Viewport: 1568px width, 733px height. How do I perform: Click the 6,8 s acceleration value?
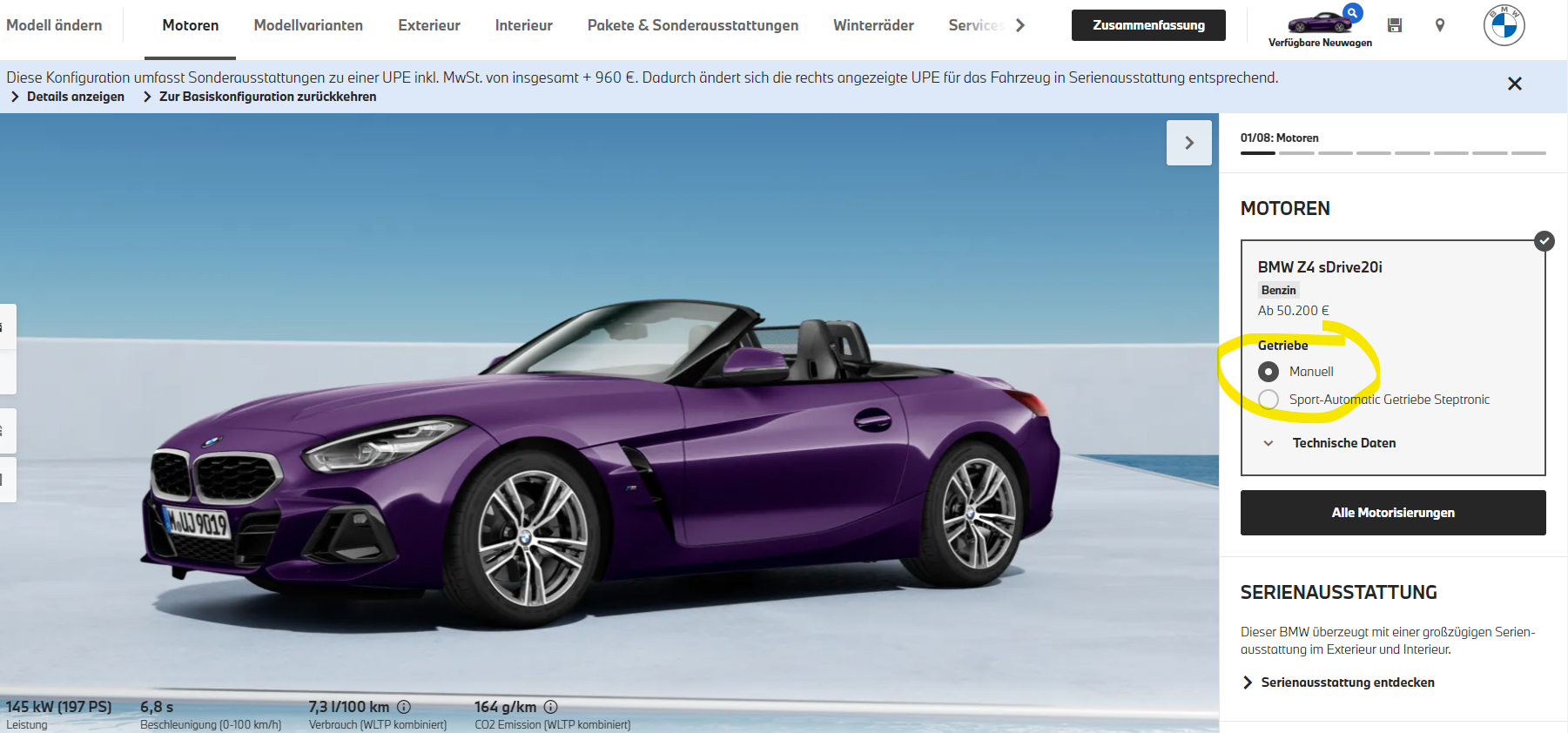tap(157, 707)
